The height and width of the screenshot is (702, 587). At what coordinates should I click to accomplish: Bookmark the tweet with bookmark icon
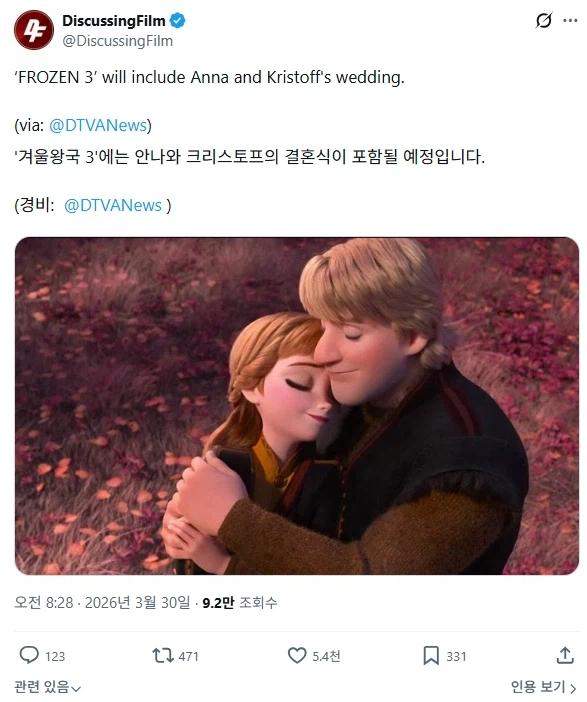coord(431,655)
